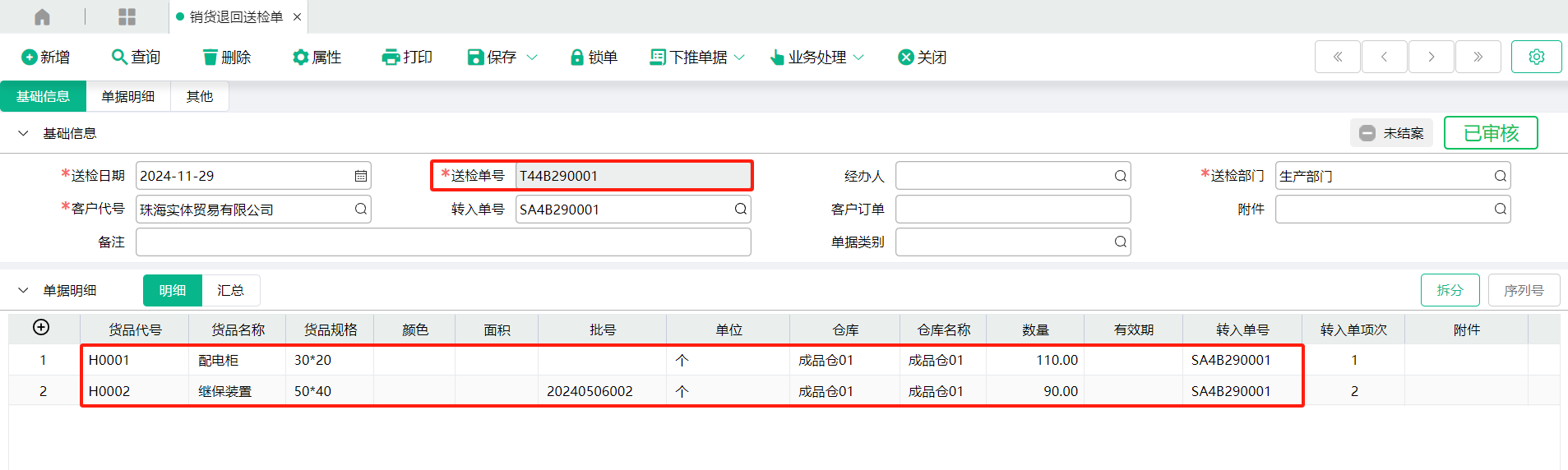Collapse the 基础信息 section chevron

click(23, 133)
